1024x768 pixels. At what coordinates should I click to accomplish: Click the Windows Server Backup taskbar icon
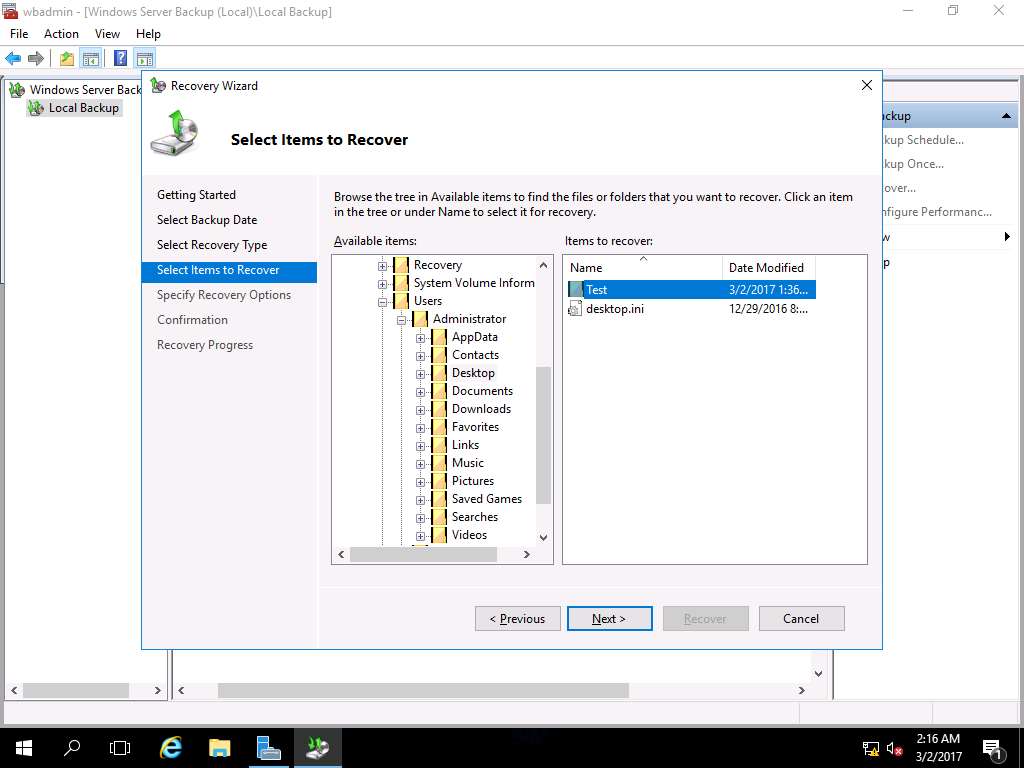point(317,748)
